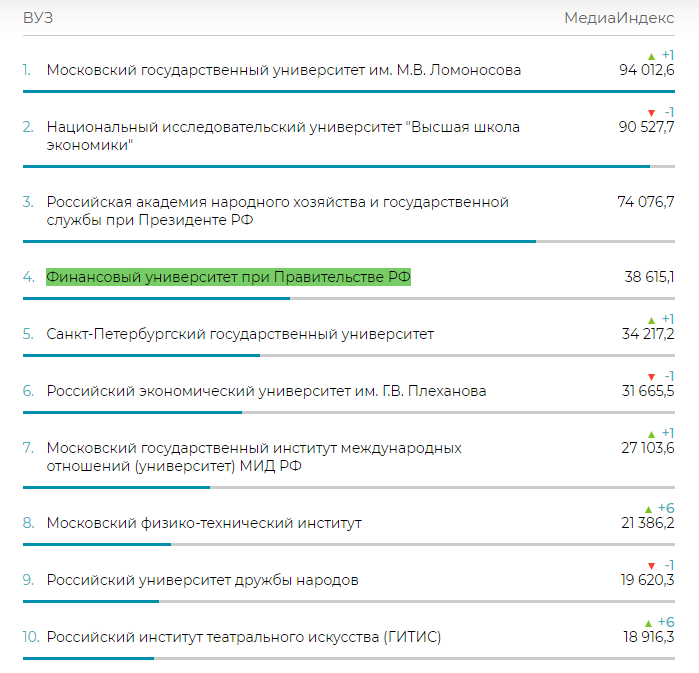The image size is (699, 673).
Task: Select Московский физико-технический институт
Action: pos(204,523)
